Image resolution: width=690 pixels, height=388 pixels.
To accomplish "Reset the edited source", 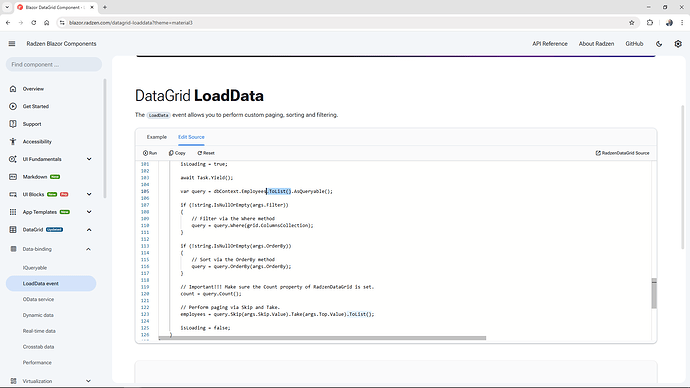I will point(206,153).
